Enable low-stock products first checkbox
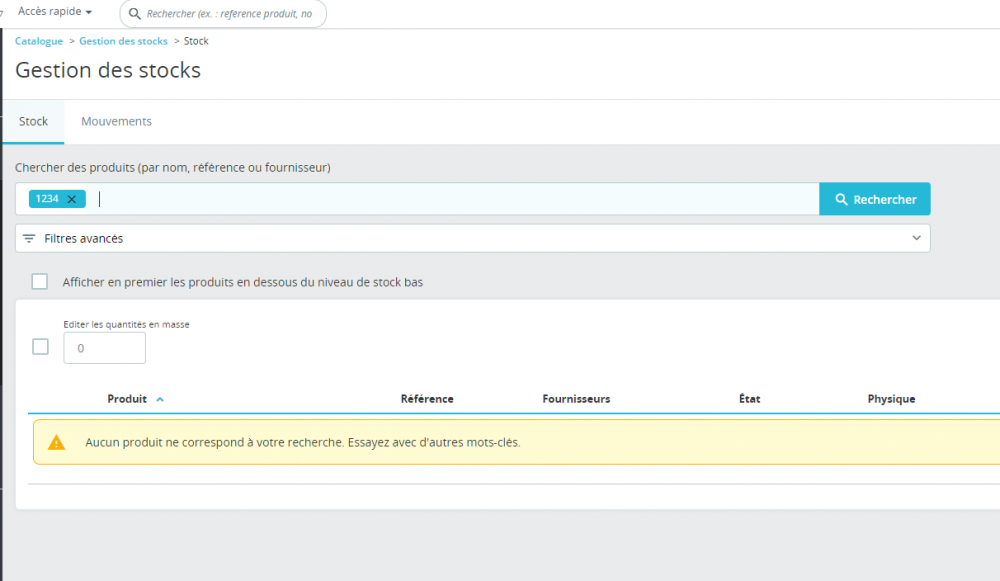Image resolution: width=1000 pixels, height=581 pixels. point(40,281)
